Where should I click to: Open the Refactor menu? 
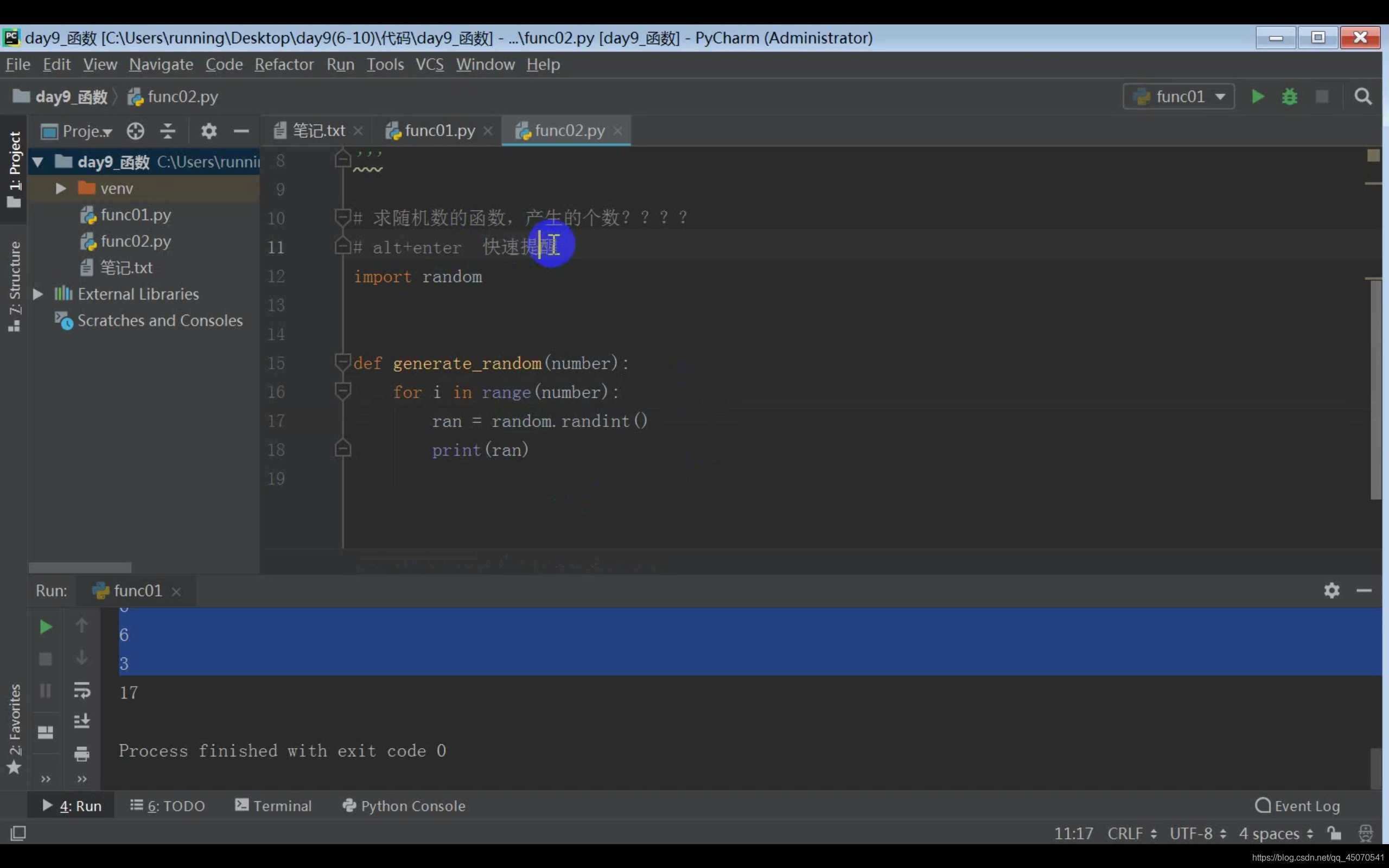click(284, 65)
